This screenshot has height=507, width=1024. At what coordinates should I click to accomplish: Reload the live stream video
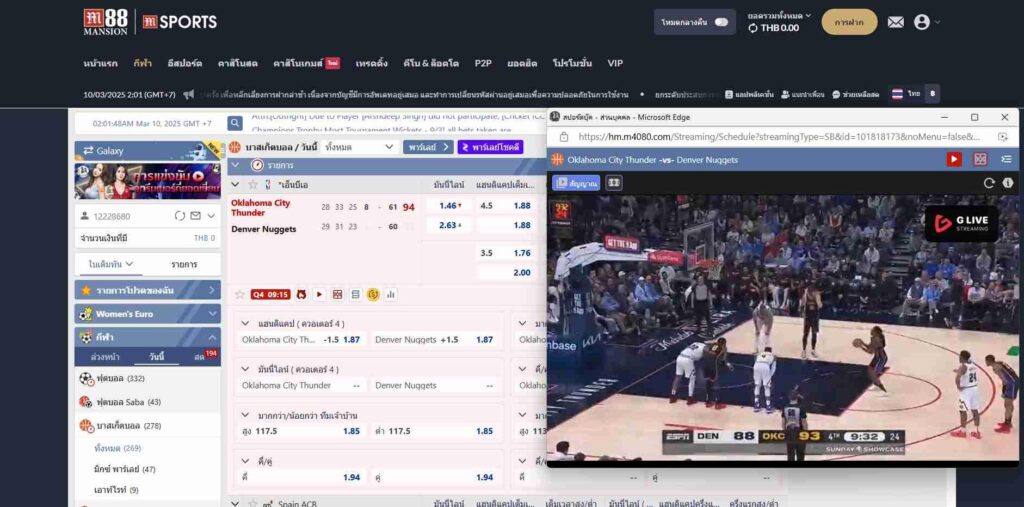point(989,183)
